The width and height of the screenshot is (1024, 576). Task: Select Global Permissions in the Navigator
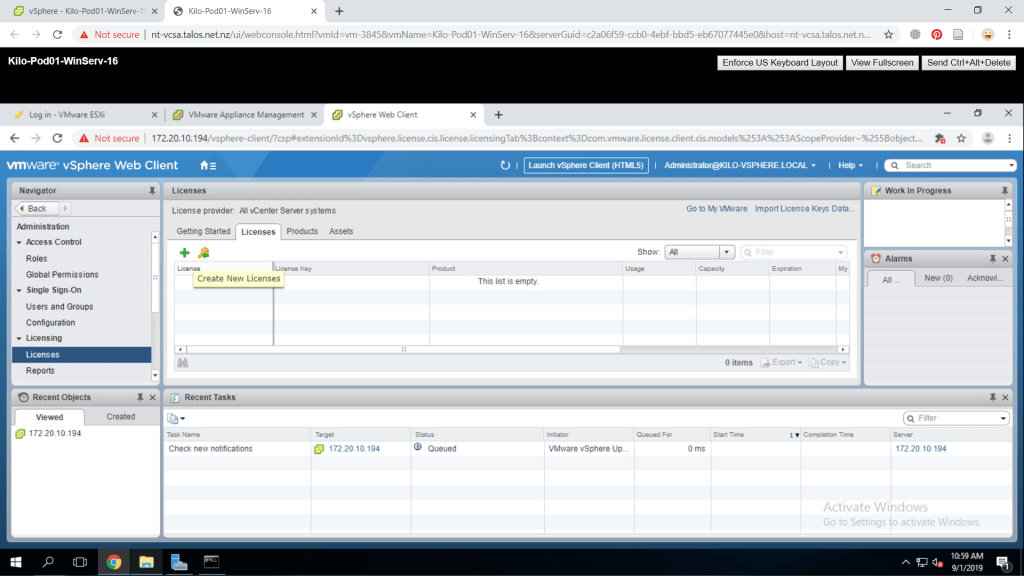click(x=62, y=274)
